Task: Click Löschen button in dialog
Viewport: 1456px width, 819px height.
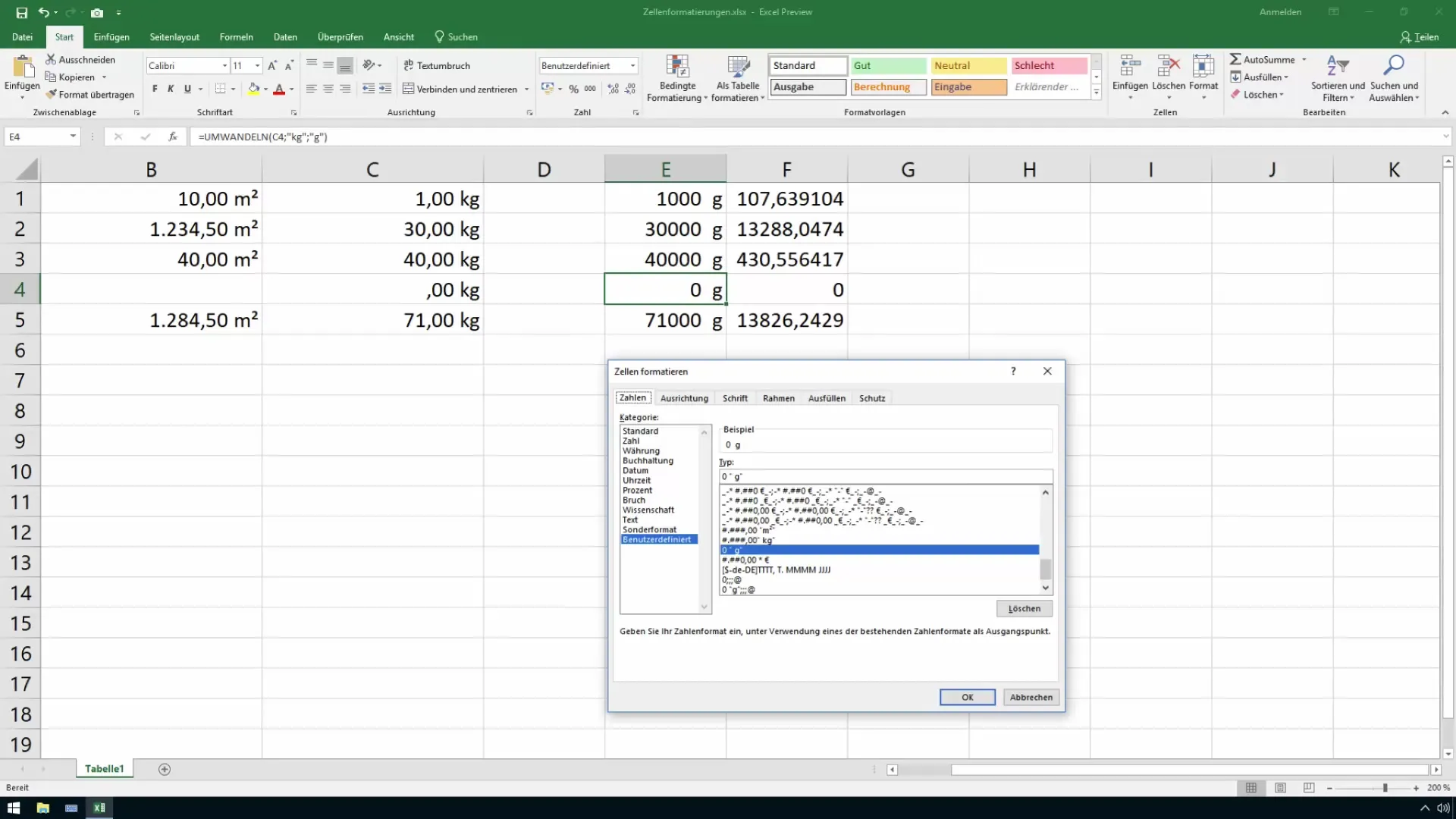Action: point(1024,608)
